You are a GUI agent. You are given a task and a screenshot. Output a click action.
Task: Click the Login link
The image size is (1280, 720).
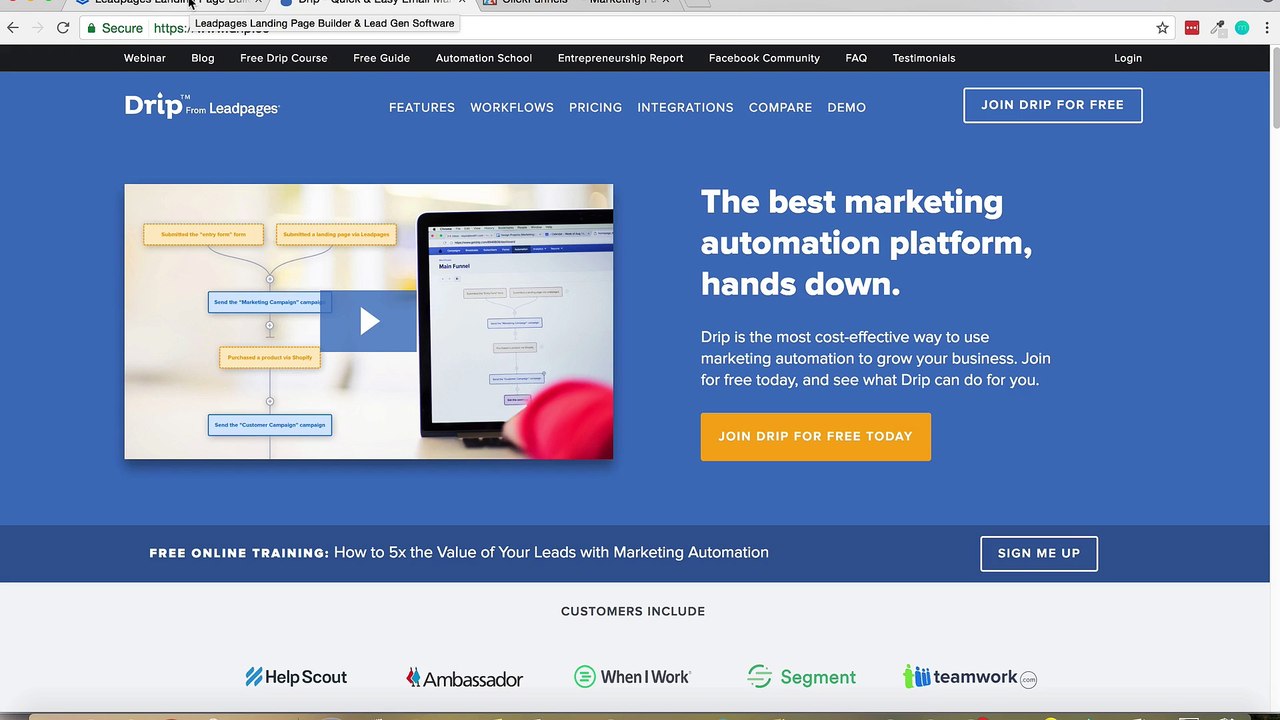1128,58
